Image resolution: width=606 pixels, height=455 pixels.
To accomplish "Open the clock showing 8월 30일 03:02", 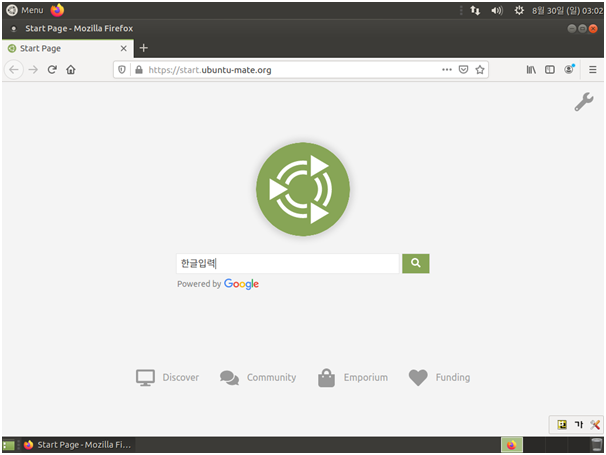I will coord(567,11).
